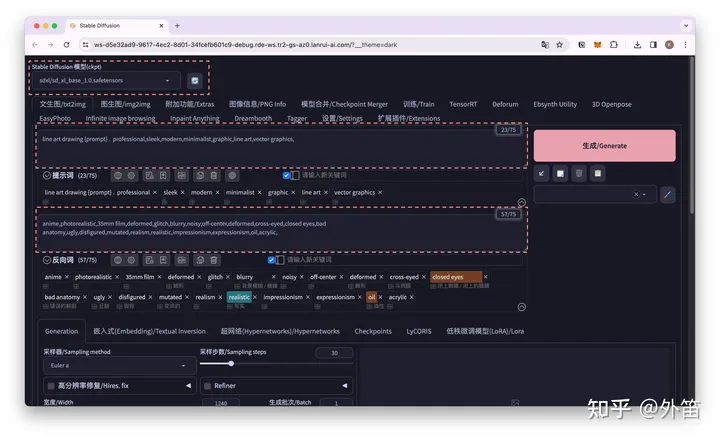Image resolution: width=720 pixels, height=439 pixels.
Task: Open the 图像信息/PNG Info tab
Action: pyautogui.click(x=257, y=104)
